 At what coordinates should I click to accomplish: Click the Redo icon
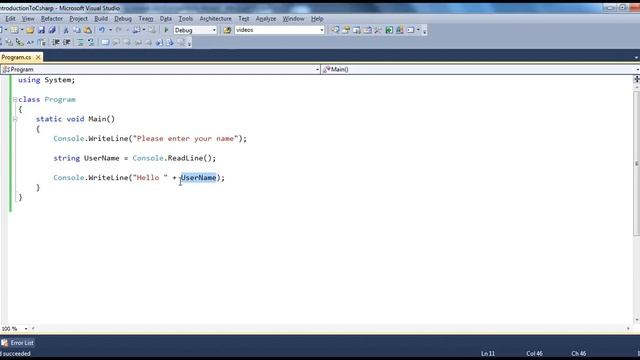(x=119, y=30)
